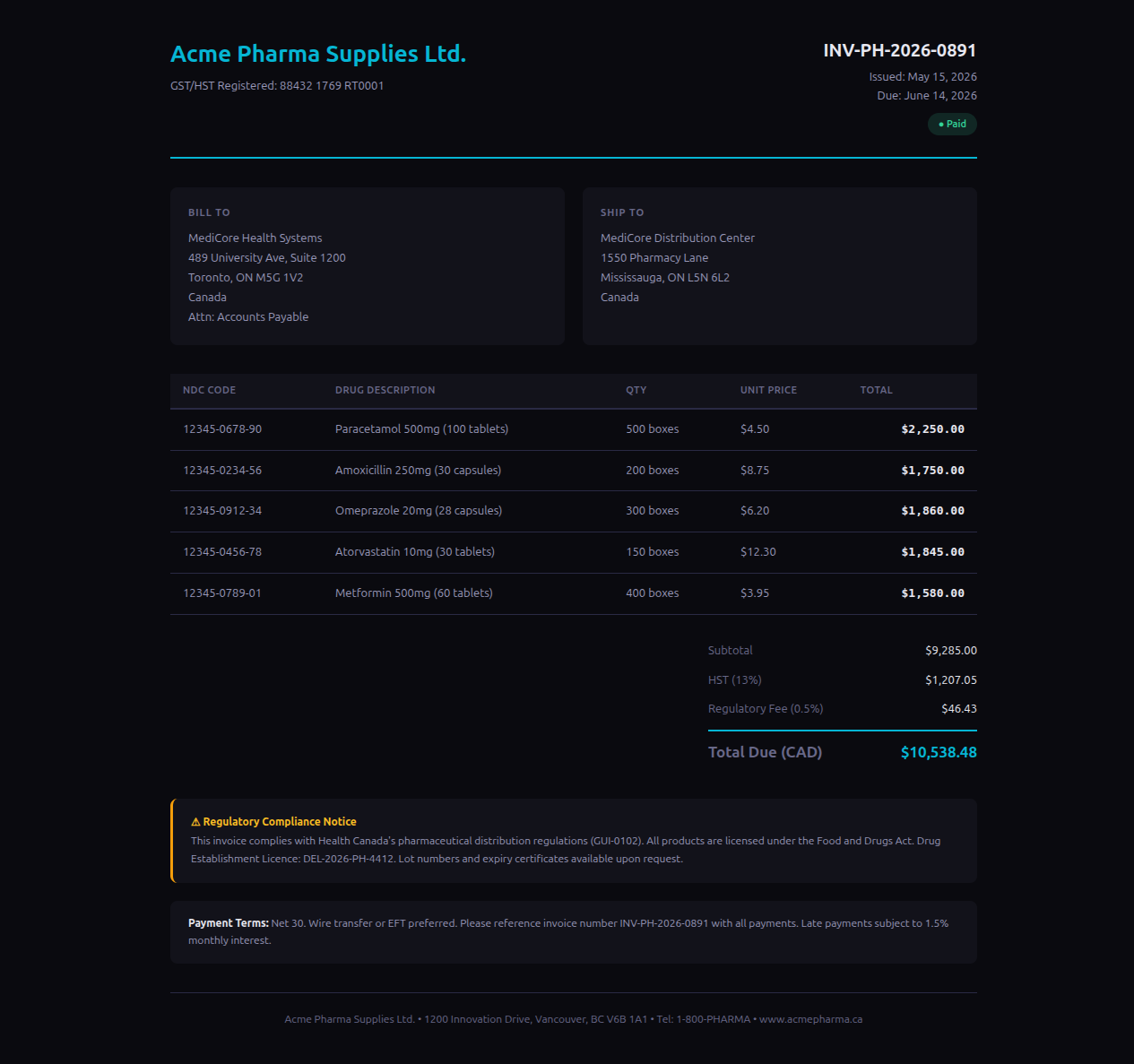Click the $12.30 unit price

click(758, 552)
